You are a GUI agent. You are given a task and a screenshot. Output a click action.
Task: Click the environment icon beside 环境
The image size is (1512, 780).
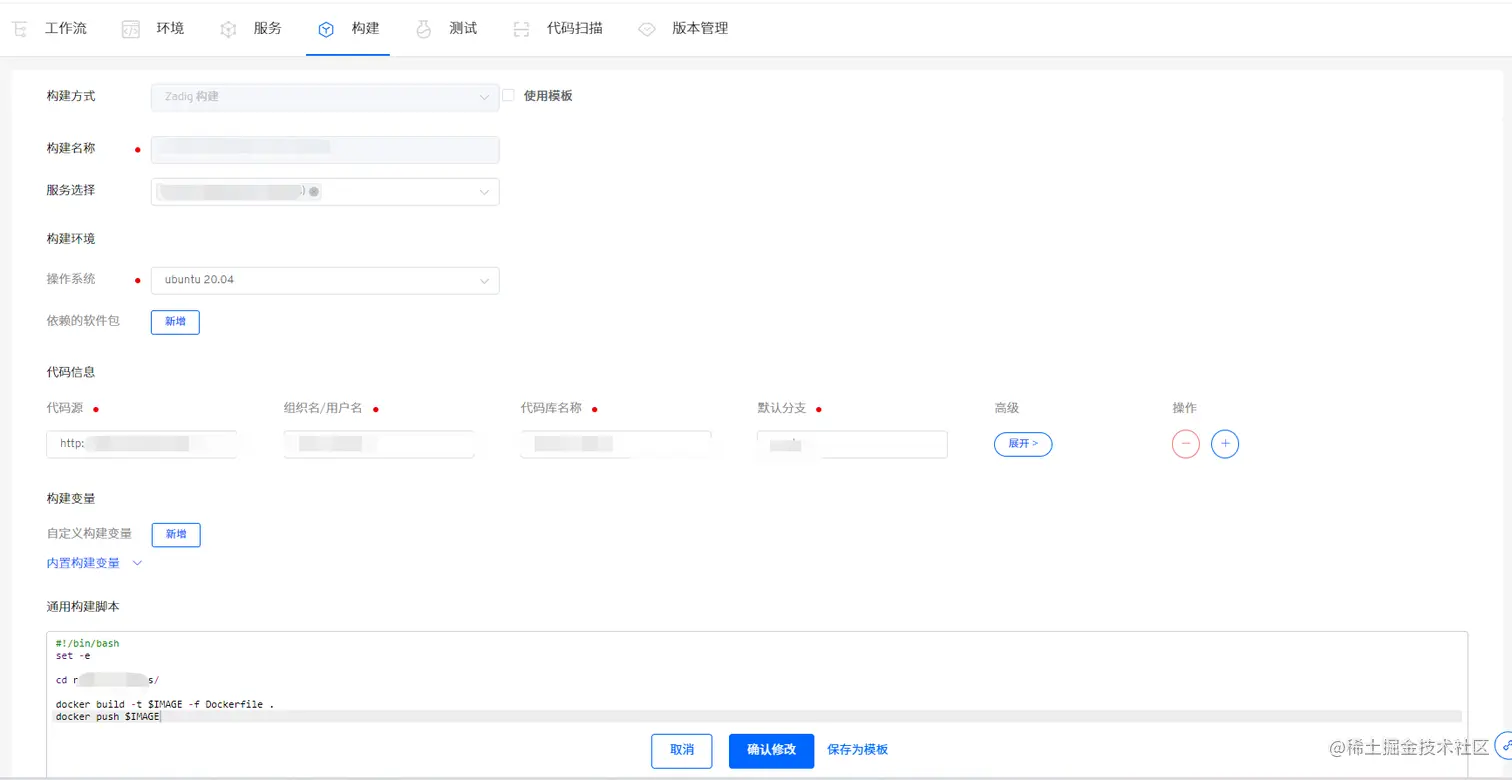[x=131, y=29]
